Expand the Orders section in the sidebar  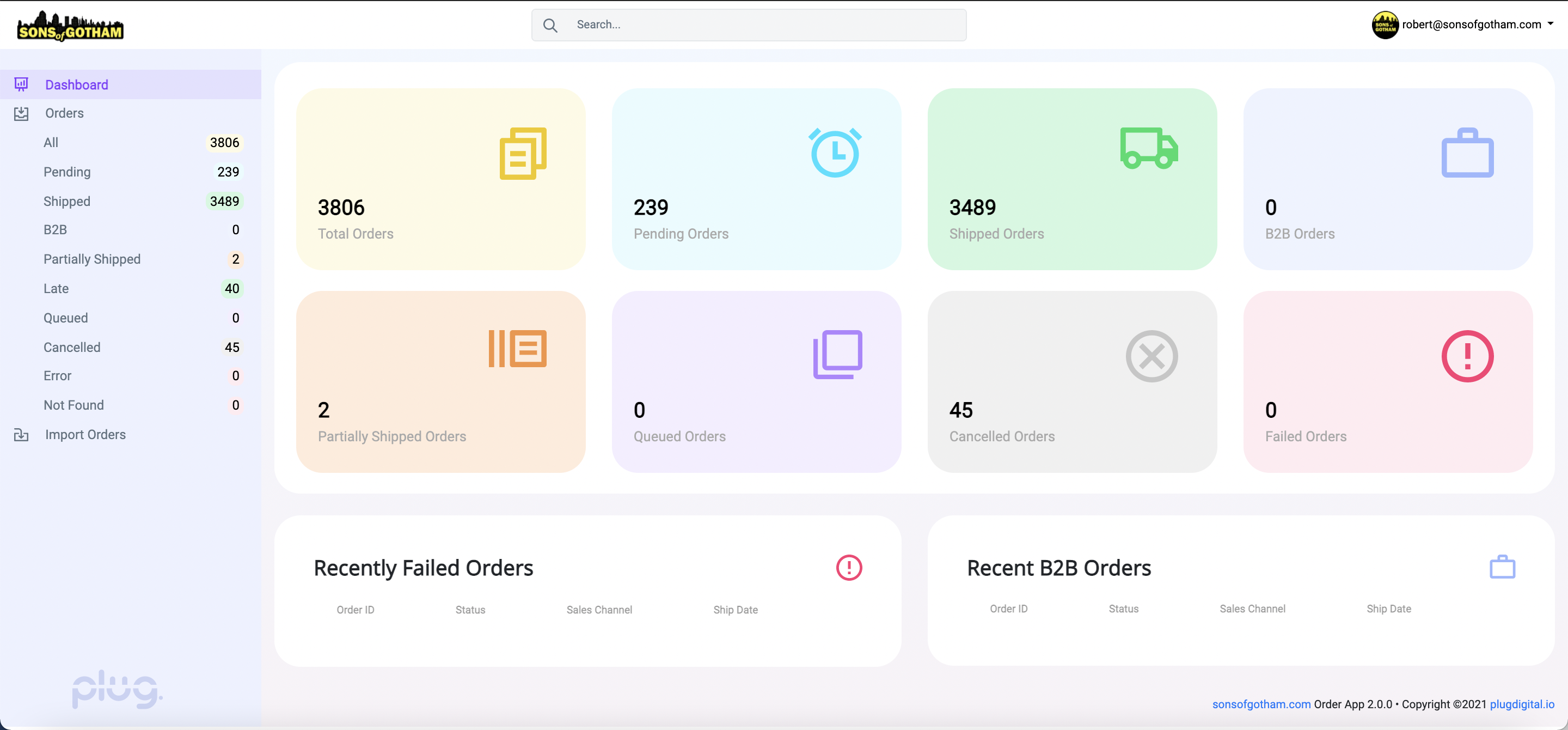click(x=64, y=113)
